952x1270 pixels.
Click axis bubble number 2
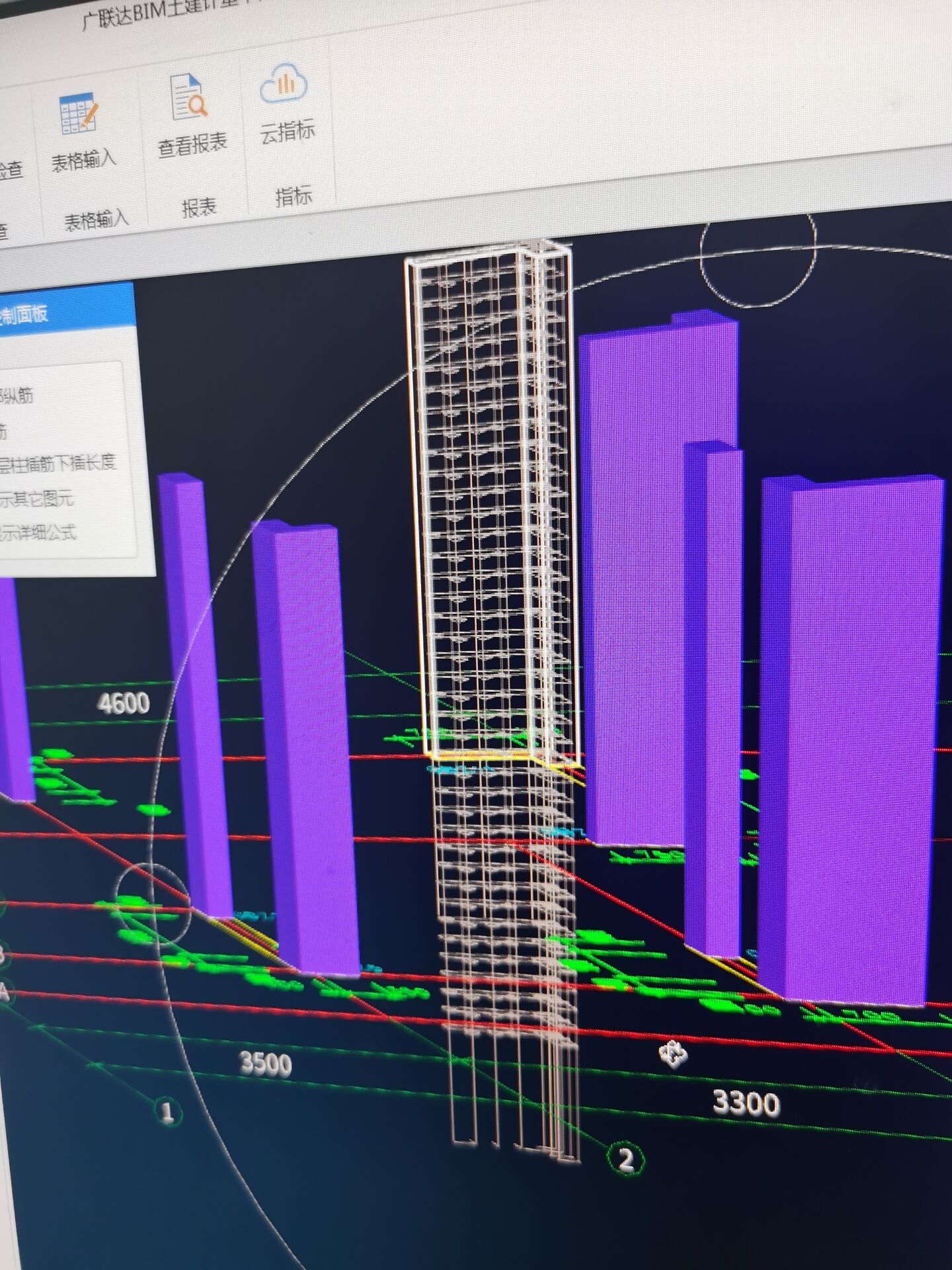[x=625, y=1159]
